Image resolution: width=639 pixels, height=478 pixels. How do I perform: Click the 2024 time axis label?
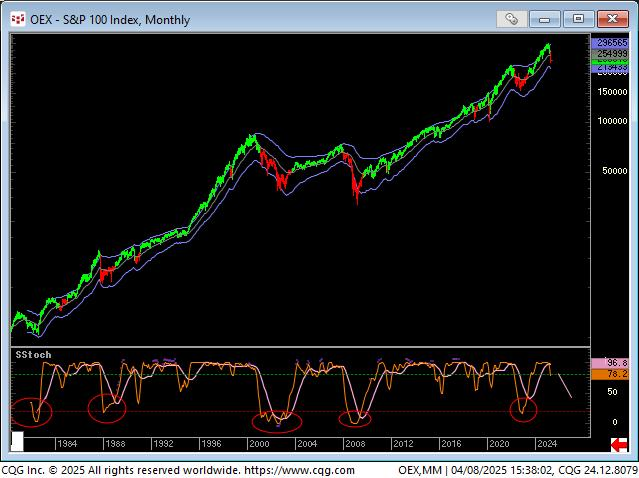tap(547, 444)
